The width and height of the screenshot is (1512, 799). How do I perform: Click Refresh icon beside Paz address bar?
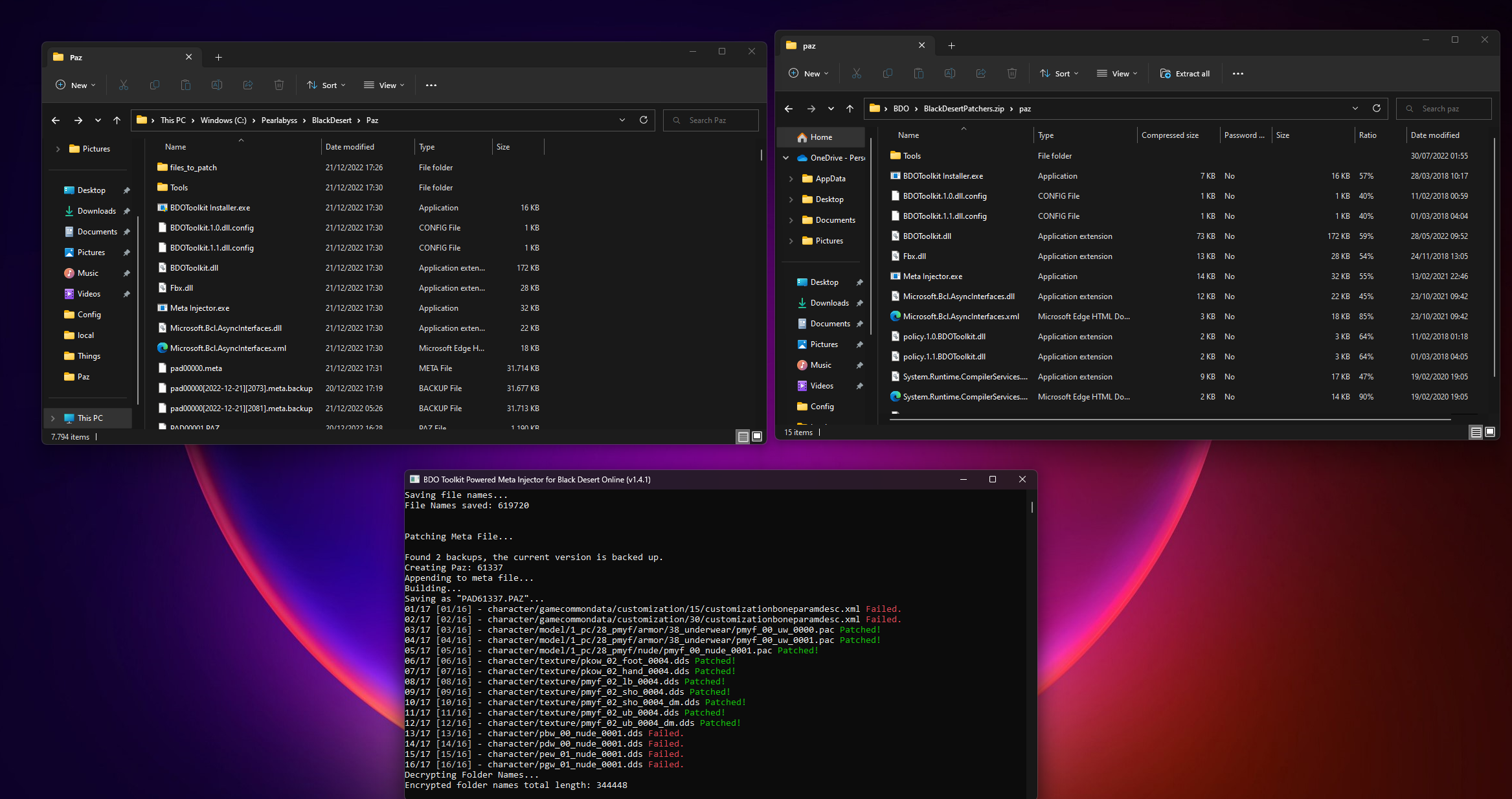tap(643, 120)
